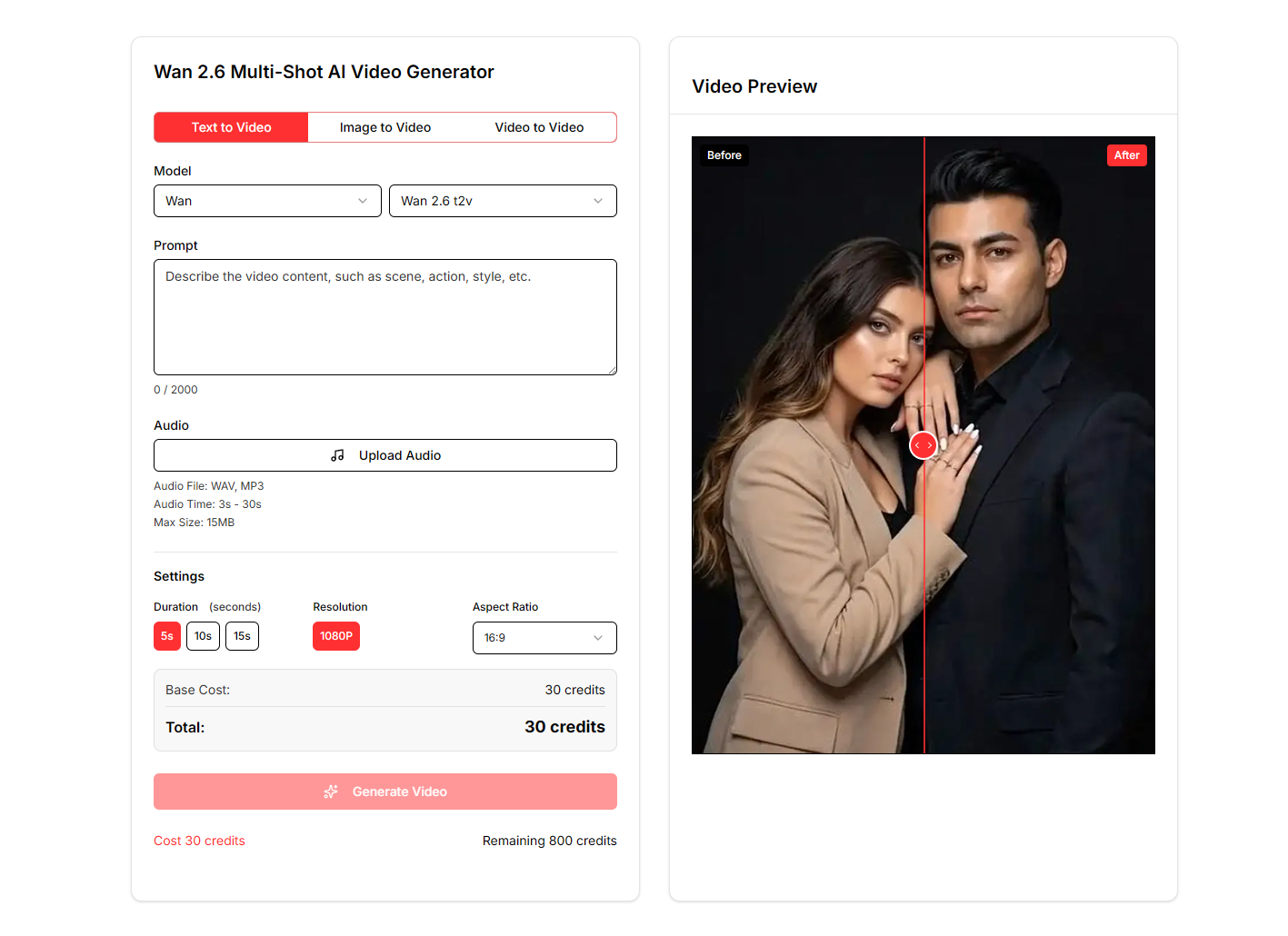The width and height of the screenshot is (1288, 936).
Task: Click the sparkle icon on Generate Video button
Action: [330, 792]
